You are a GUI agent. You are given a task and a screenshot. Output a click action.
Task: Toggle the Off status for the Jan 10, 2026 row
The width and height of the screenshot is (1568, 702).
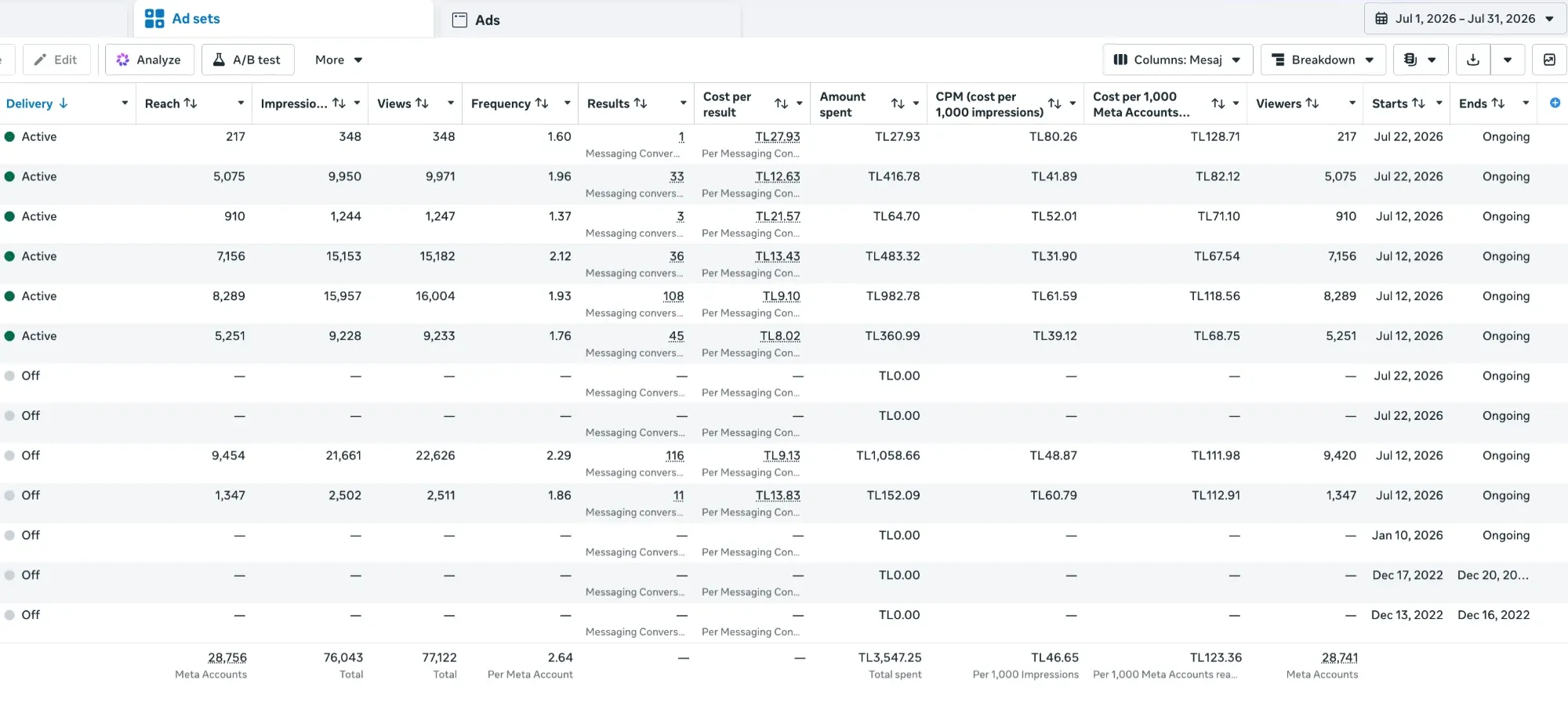point(10,535)
